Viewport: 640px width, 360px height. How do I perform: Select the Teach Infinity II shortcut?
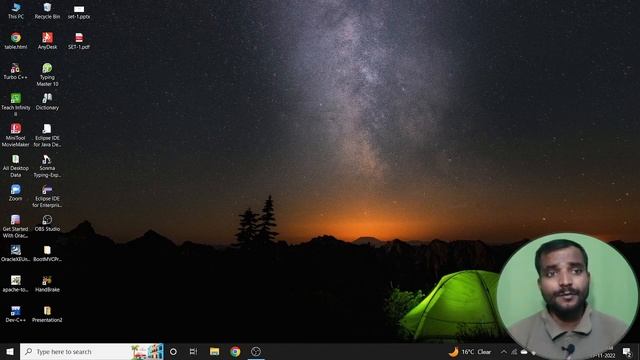[16, 105]
